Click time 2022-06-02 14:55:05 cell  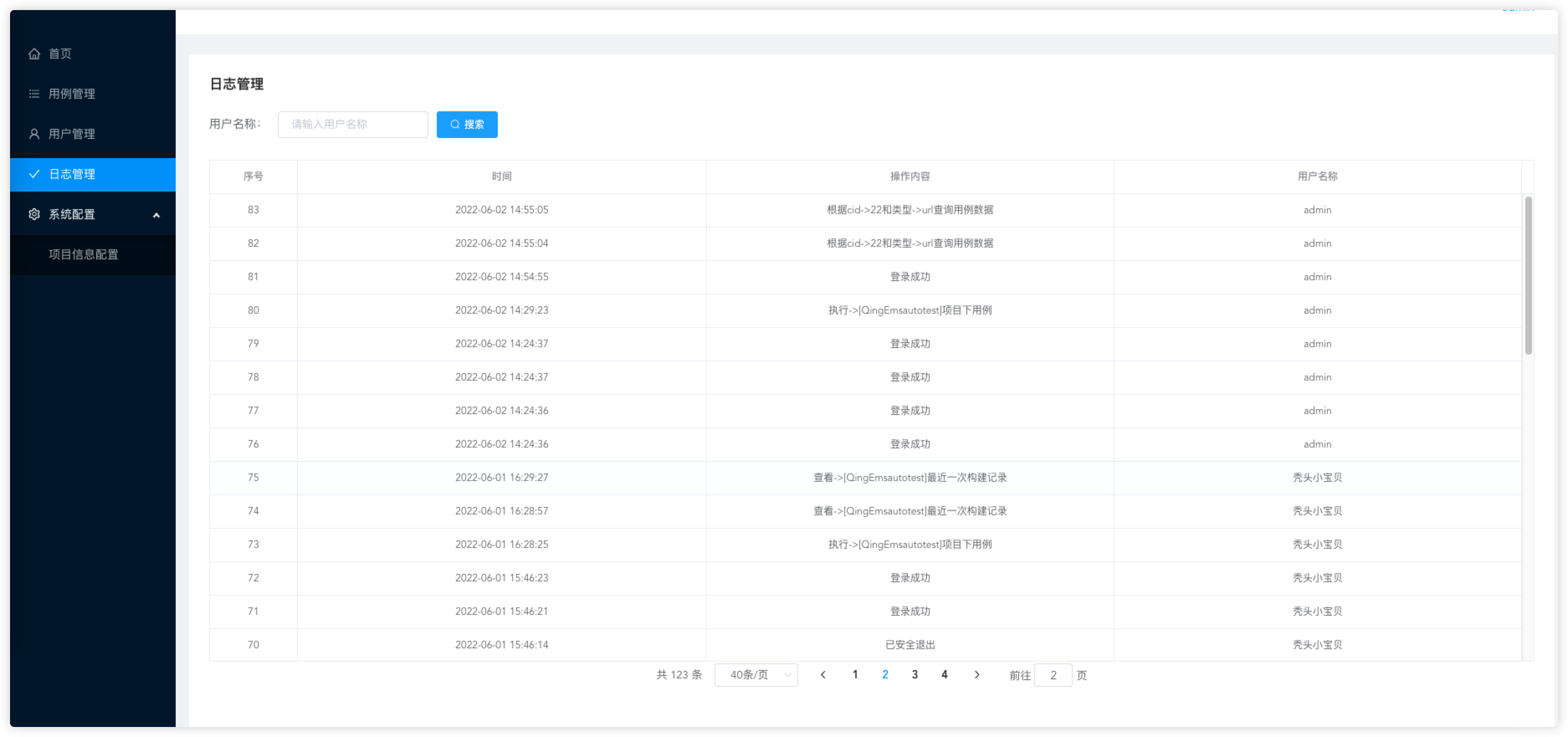tap(502, 210)
